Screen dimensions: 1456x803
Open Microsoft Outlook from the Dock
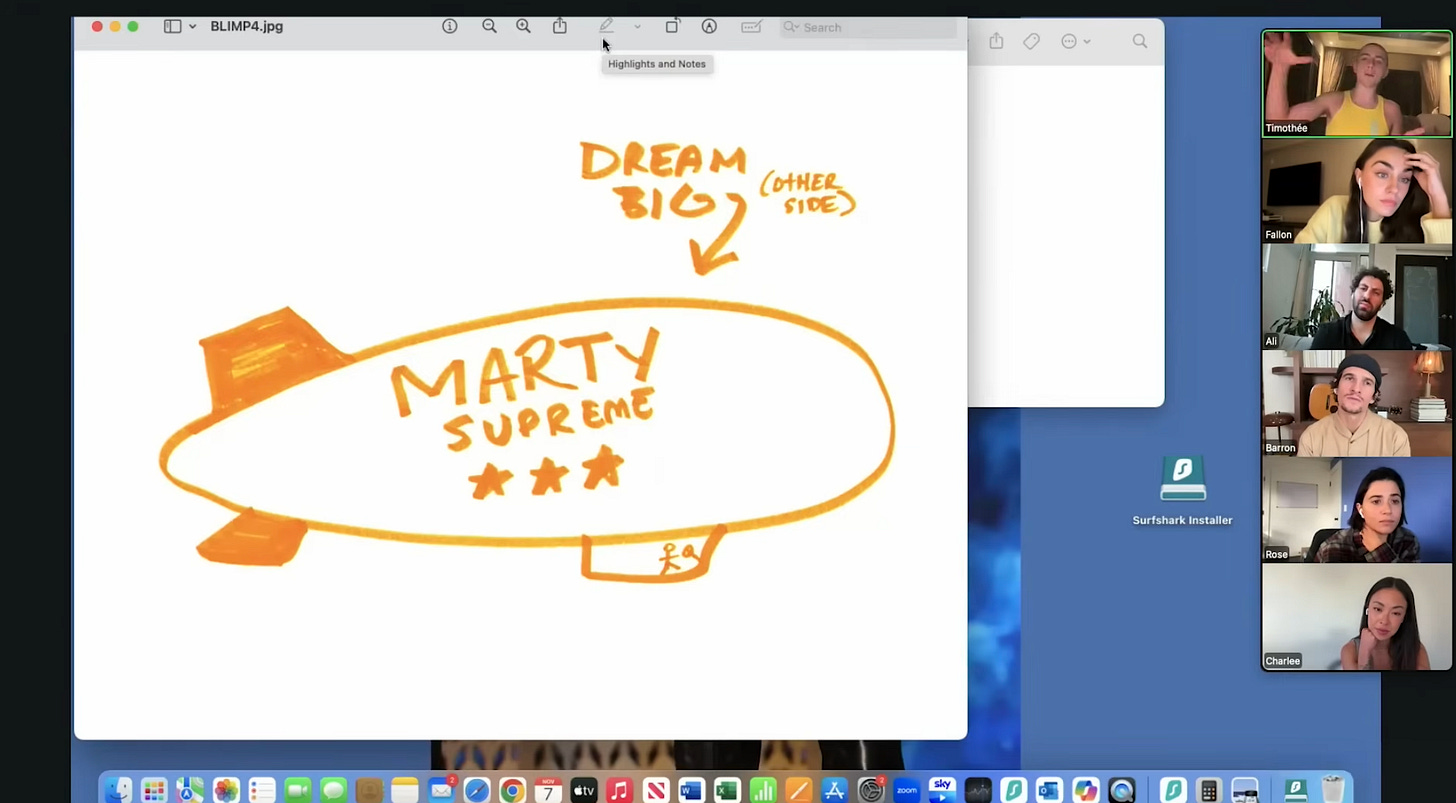coord(1049,790)
